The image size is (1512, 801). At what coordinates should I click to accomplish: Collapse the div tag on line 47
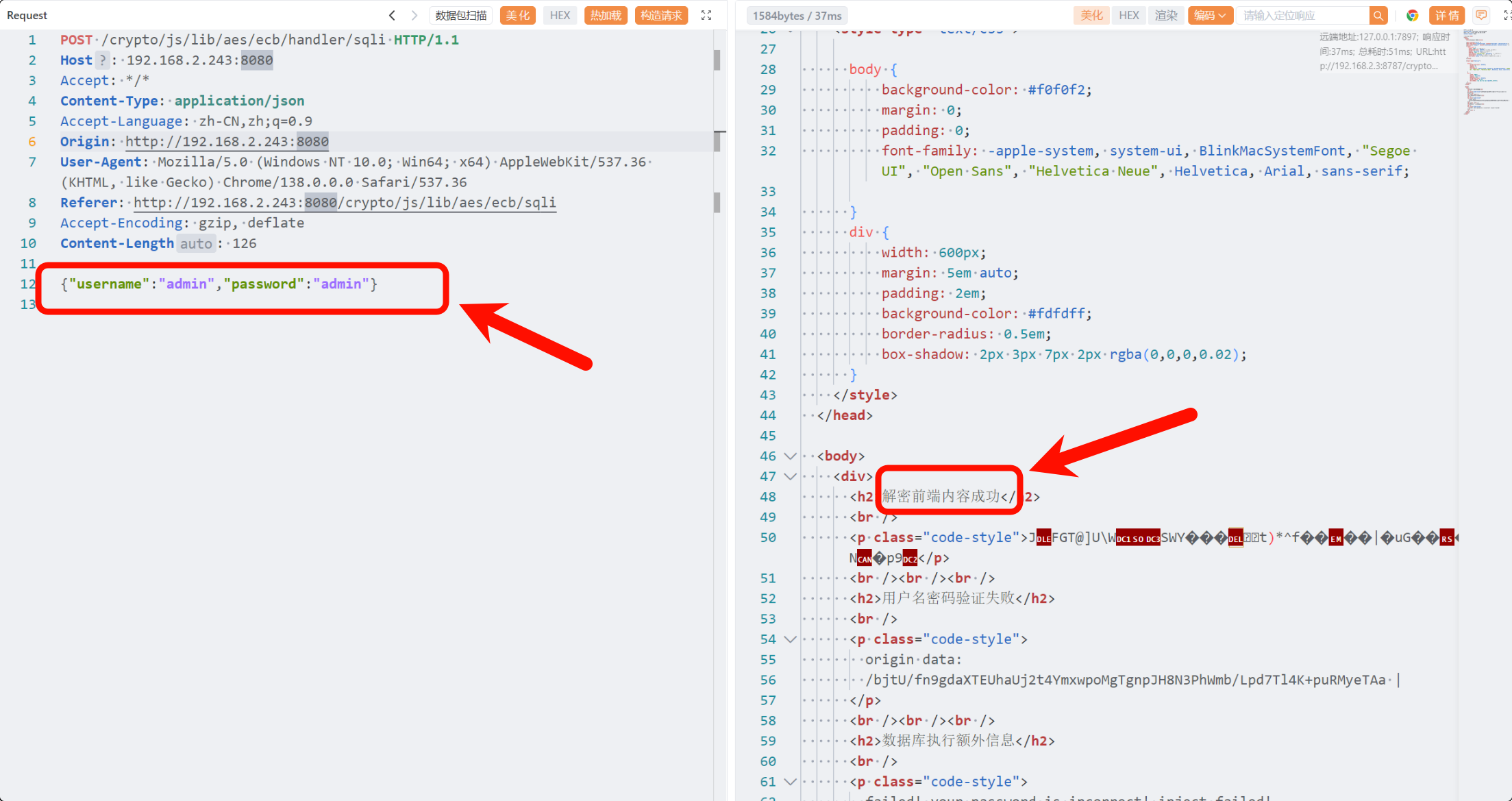pos(790,476)
